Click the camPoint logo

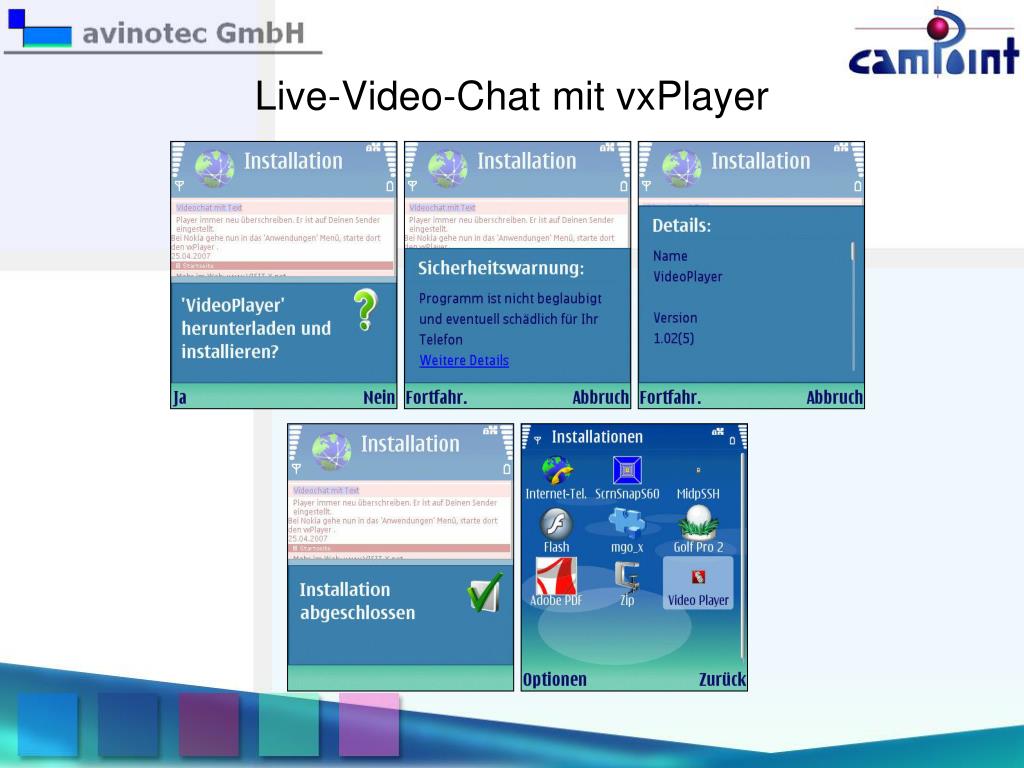(934, 42)
